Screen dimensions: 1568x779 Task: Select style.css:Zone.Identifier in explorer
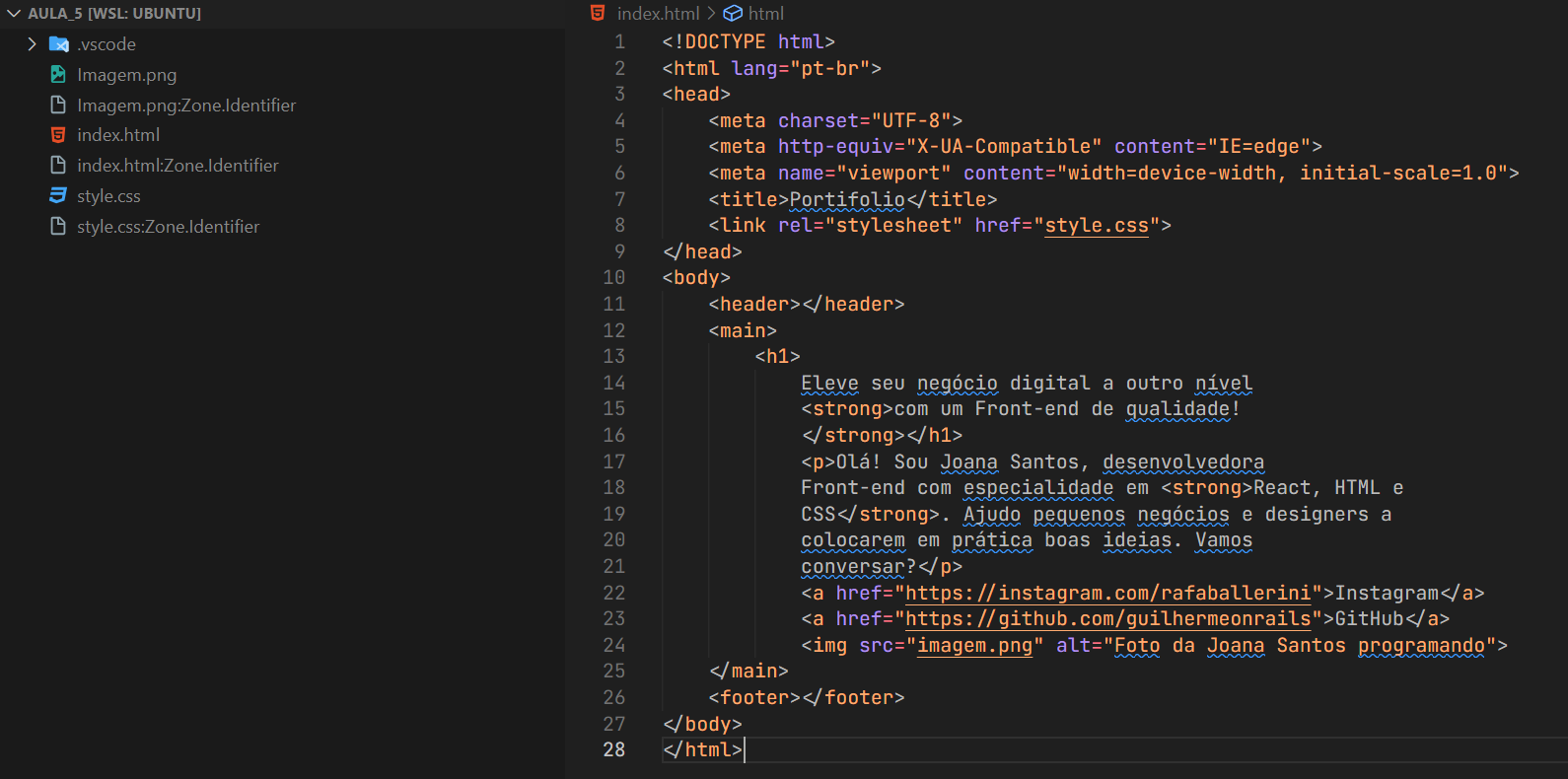tap(169, 227)
